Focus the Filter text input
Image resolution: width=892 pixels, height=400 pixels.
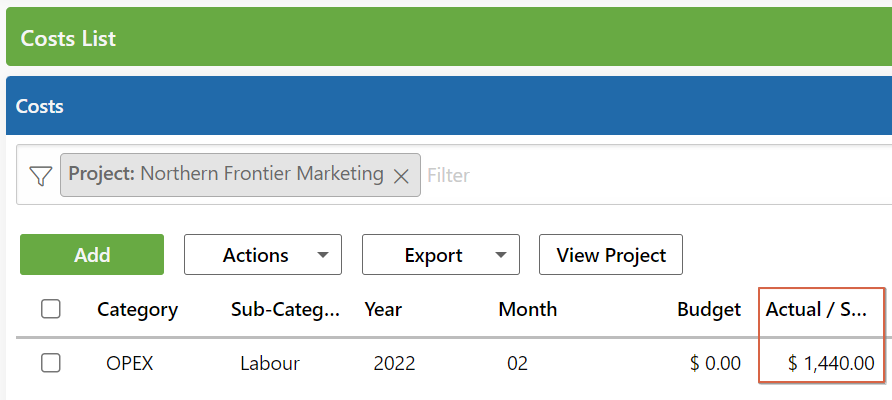coord(654,175)
